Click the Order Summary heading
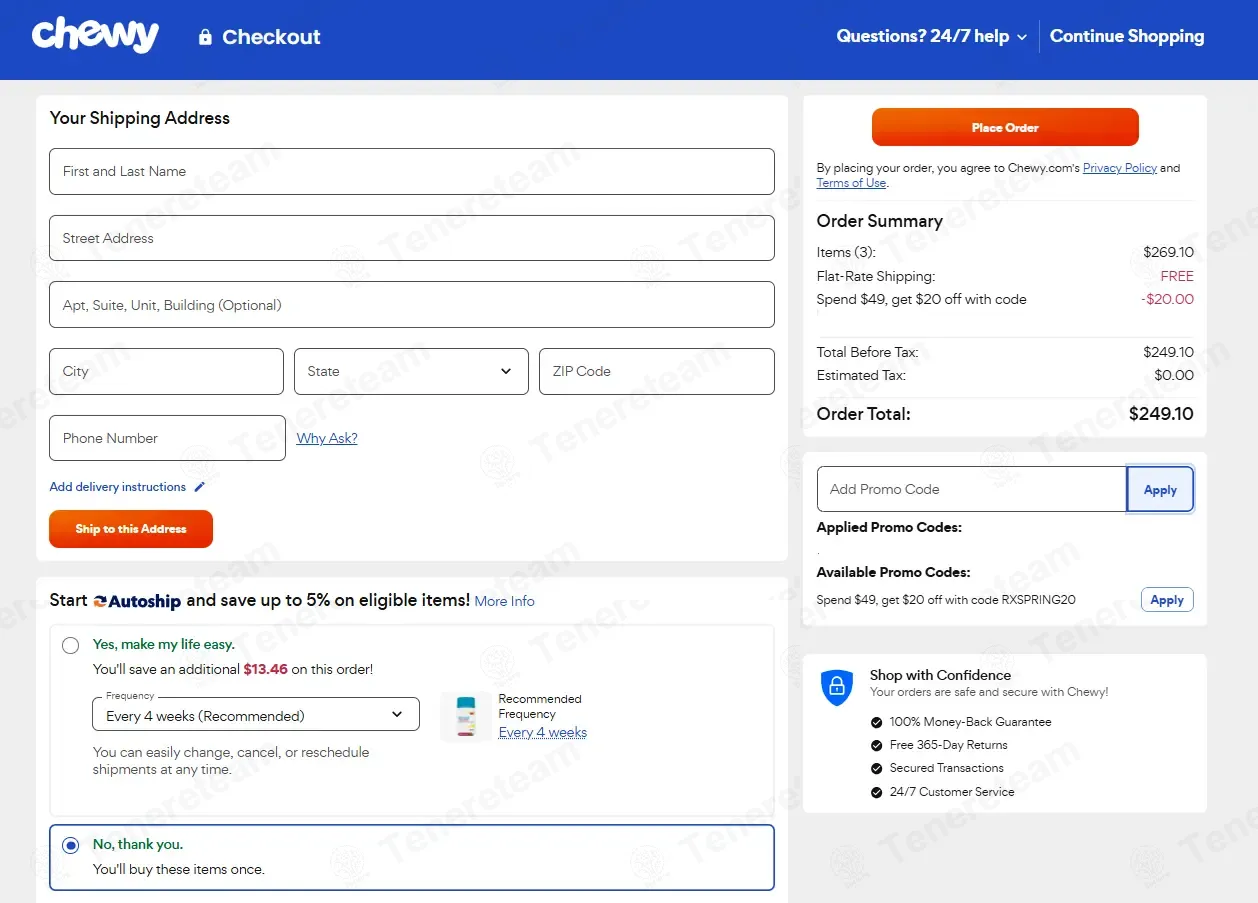1258x903 pixels. tap(880, 221)
